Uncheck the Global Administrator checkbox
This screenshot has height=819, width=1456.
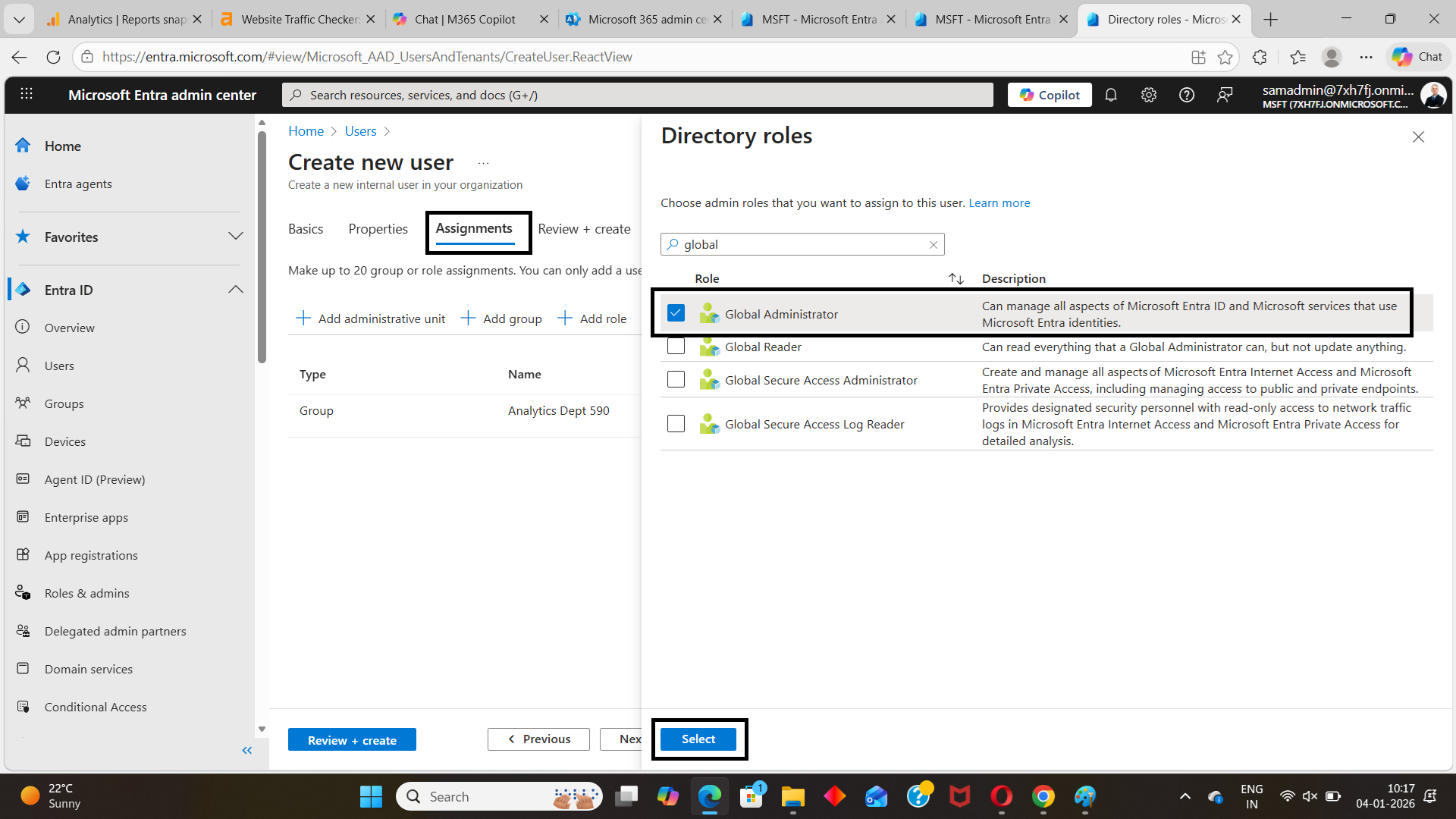(x=676, y=313)
